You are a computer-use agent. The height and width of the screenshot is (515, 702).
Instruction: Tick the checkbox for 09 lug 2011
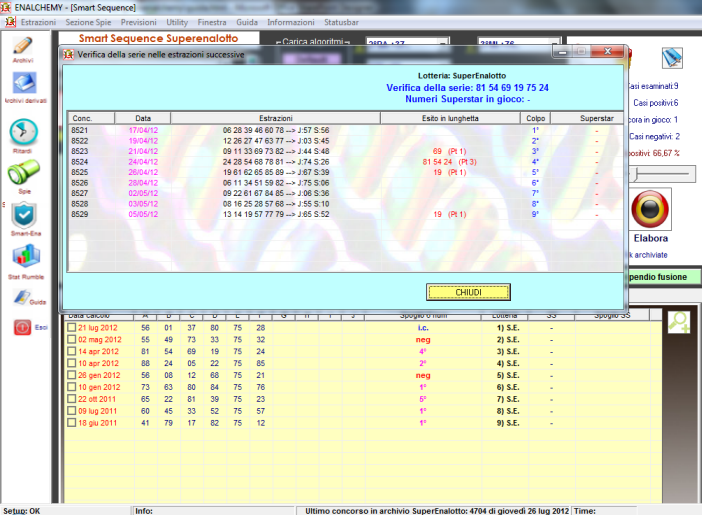click(x=72, y=411)
